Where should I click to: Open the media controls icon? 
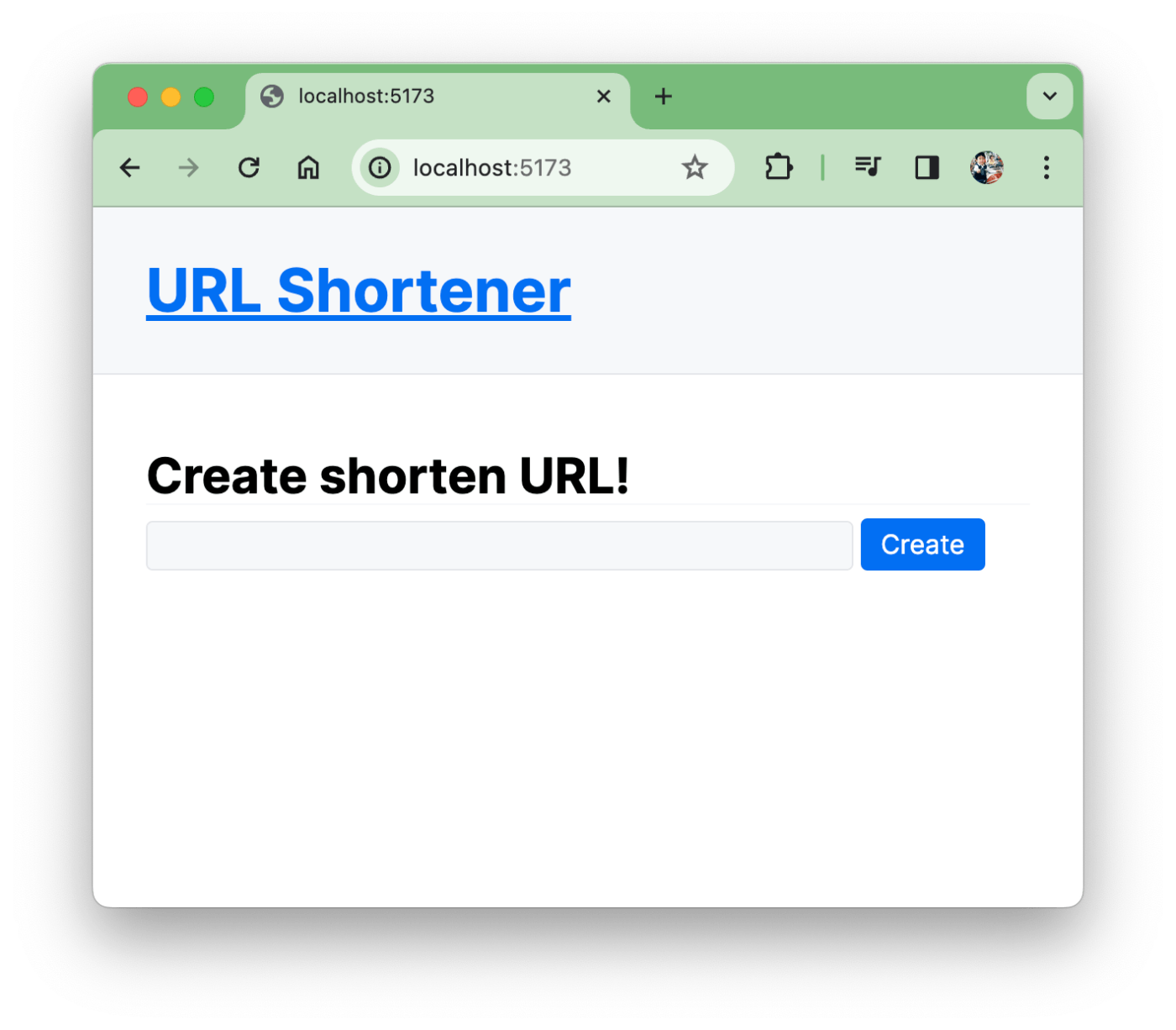[867, 167]
